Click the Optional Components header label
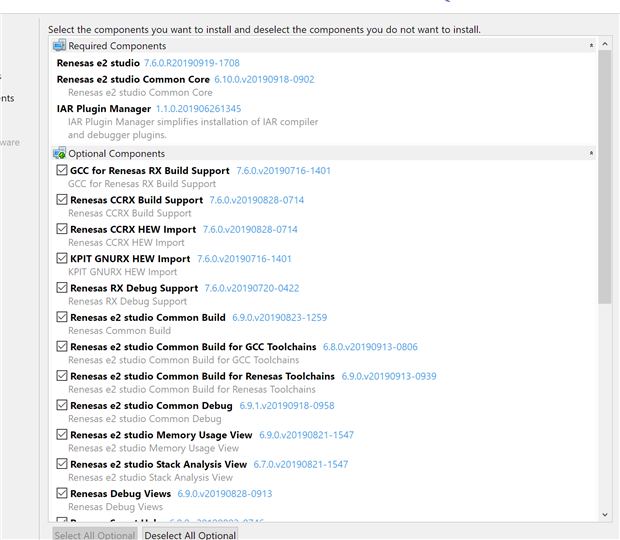620x540 pixels. [117, 154]
